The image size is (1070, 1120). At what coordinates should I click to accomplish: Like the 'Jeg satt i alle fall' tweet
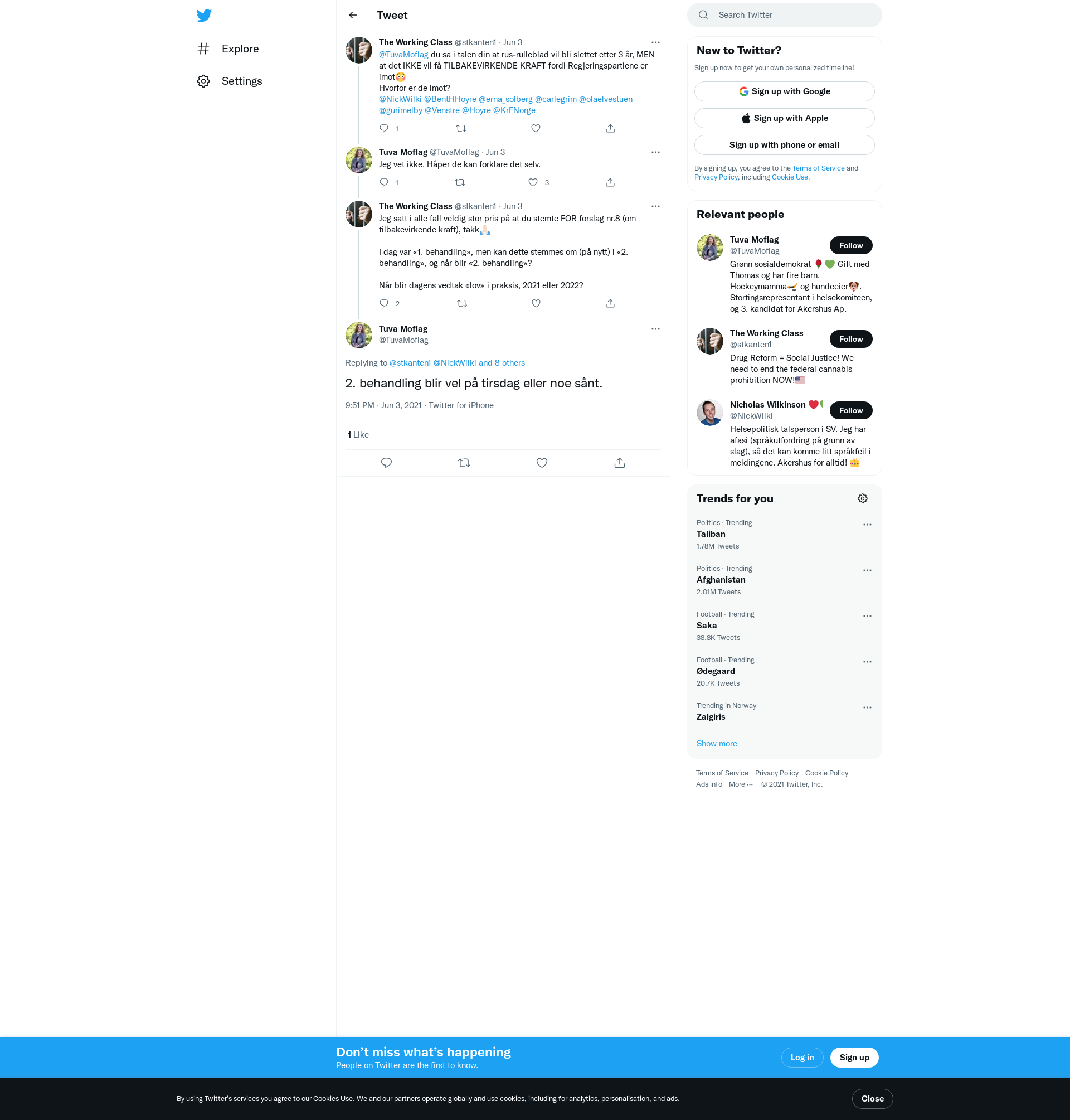[536, 303]
